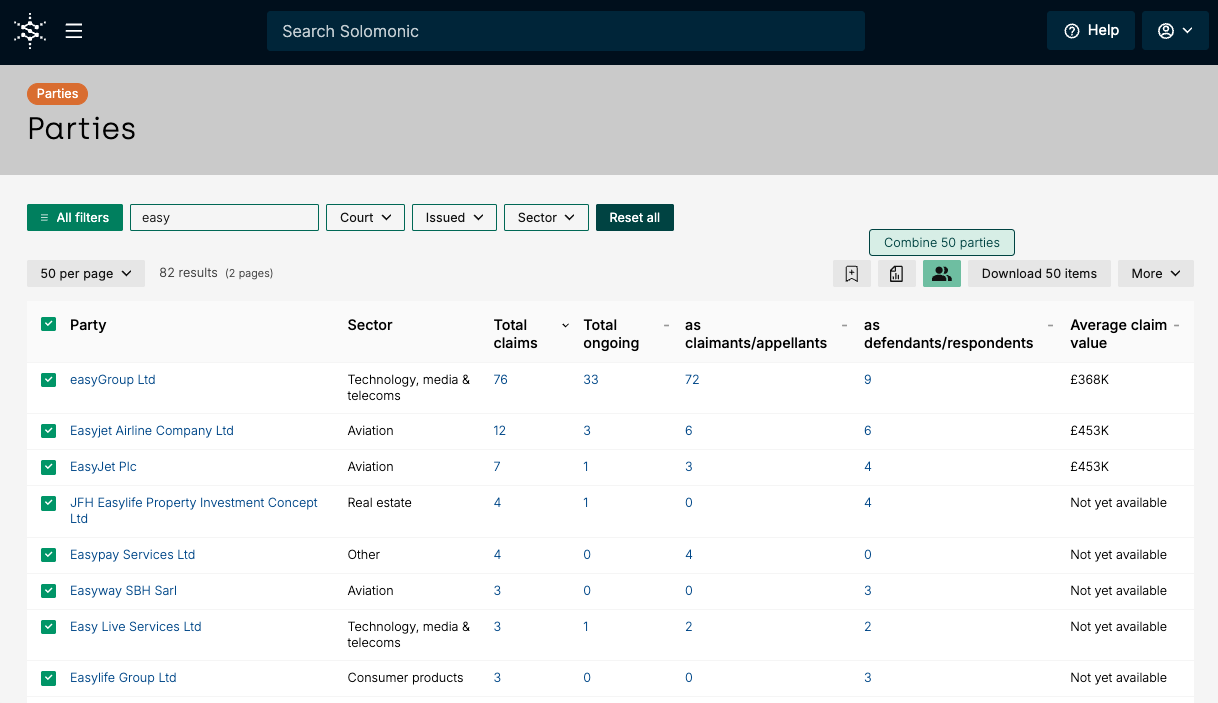This screenshot has width=1218, height=703.
Task: Open the More options dropdown
Action: [x=1156, y=273]
